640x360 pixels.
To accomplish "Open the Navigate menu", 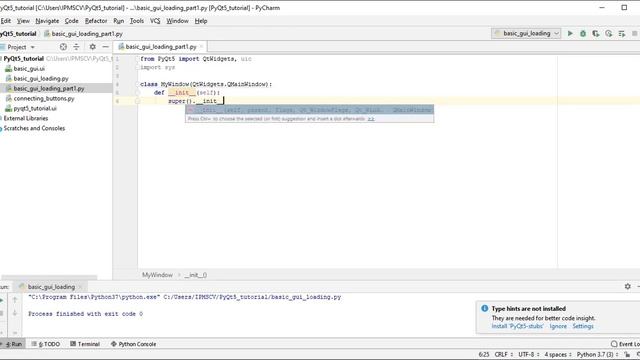I will coord(47,21).
